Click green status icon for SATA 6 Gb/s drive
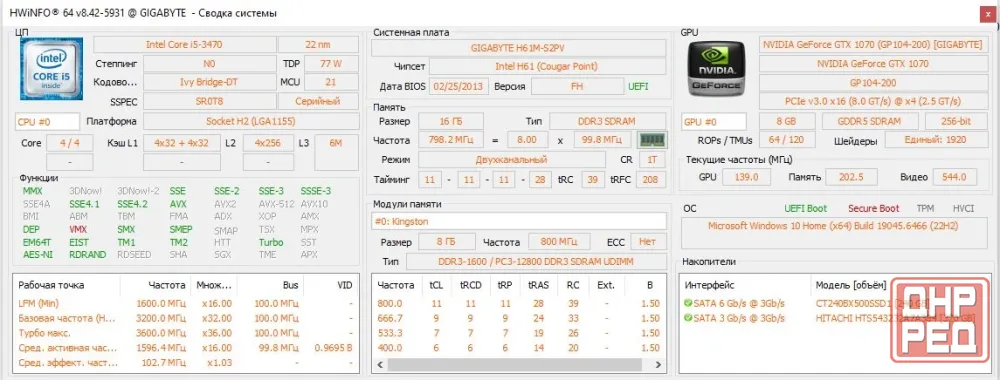 click(688, 303)
